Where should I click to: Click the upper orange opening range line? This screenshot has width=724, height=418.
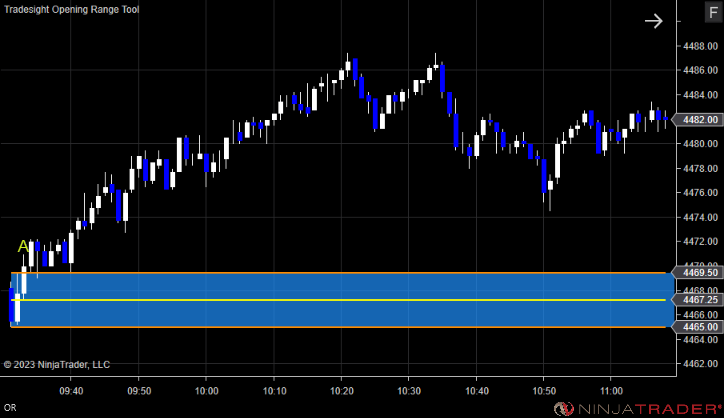pyautogui.click(x=338, y=273)
